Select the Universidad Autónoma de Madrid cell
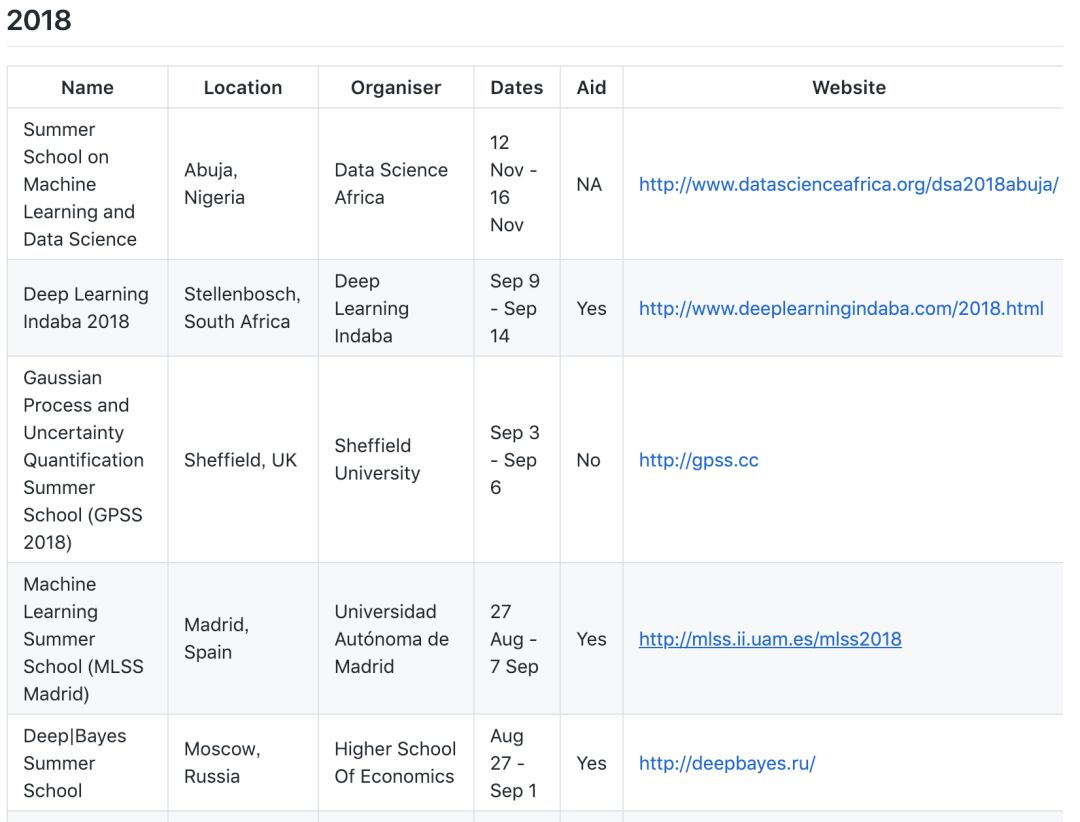The width and height of the screenshot is (1080, 822). tap(391, 639)
